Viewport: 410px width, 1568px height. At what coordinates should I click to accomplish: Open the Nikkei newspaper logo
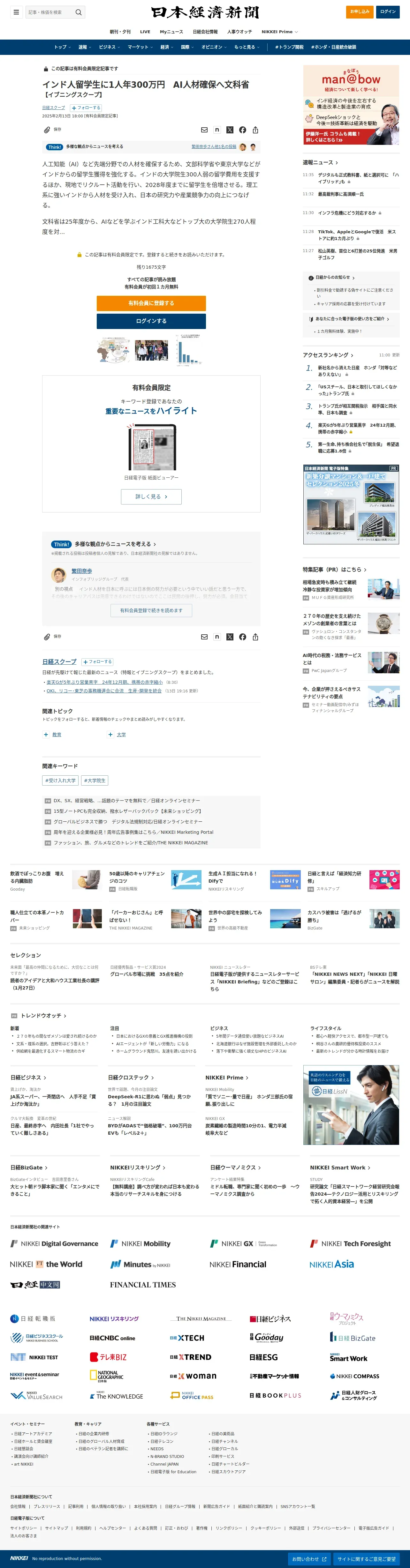(205, 12)
